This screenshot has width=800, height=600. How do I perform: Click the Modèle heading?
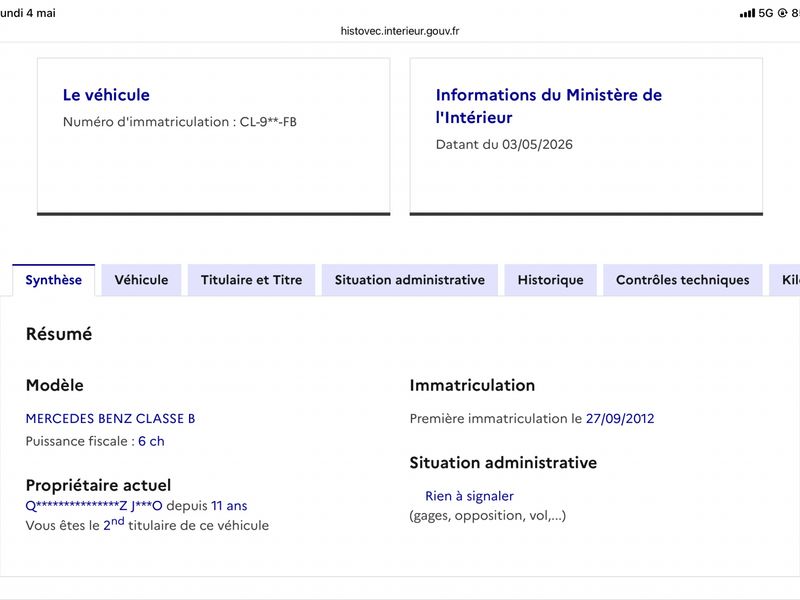click(x=55, y=385)
